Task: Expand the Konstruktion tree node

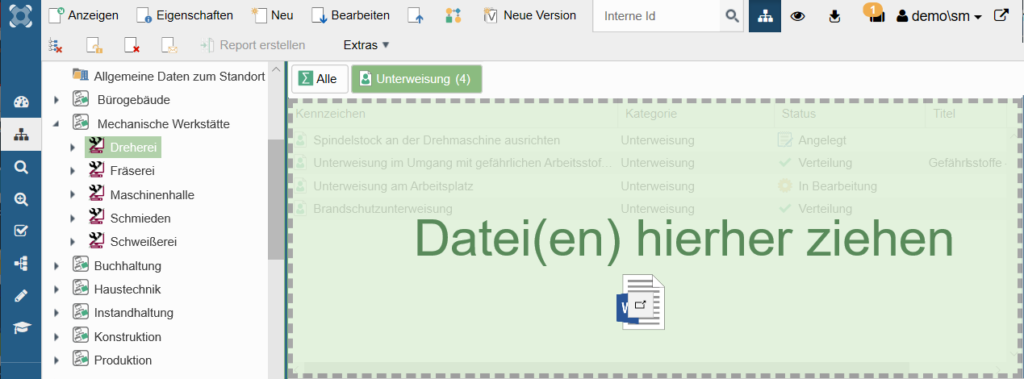Action: [x=56, y=337]
